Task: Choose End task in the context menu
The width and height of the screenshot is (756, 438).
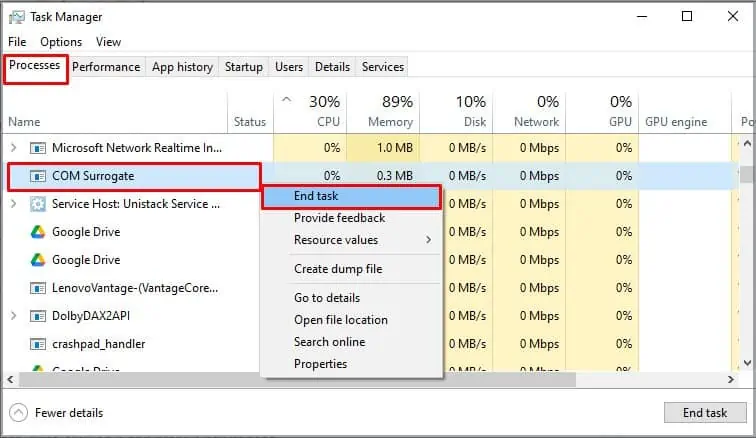Action: pos(352,196)
